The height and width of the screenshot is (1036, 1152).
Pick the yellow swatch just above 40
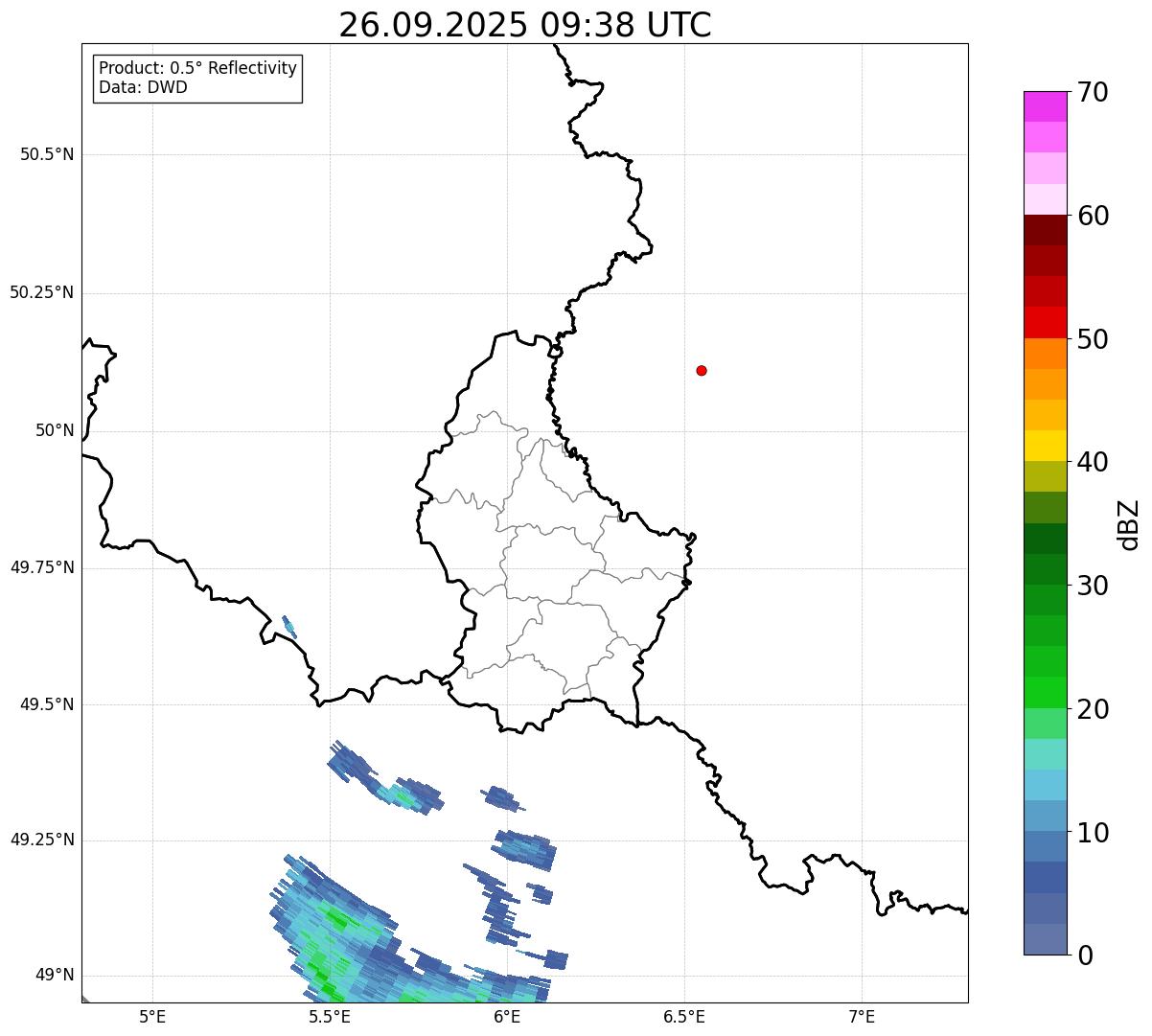tap(1045, 446)
